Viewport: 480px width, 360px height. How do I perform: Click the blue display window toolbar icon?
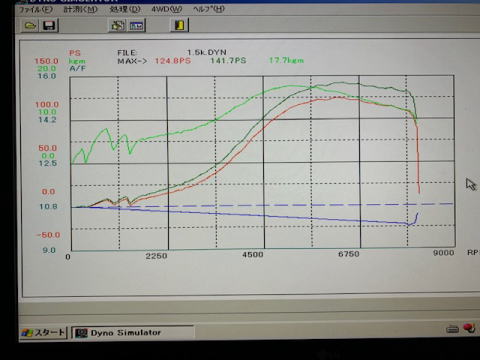point(137,25)
